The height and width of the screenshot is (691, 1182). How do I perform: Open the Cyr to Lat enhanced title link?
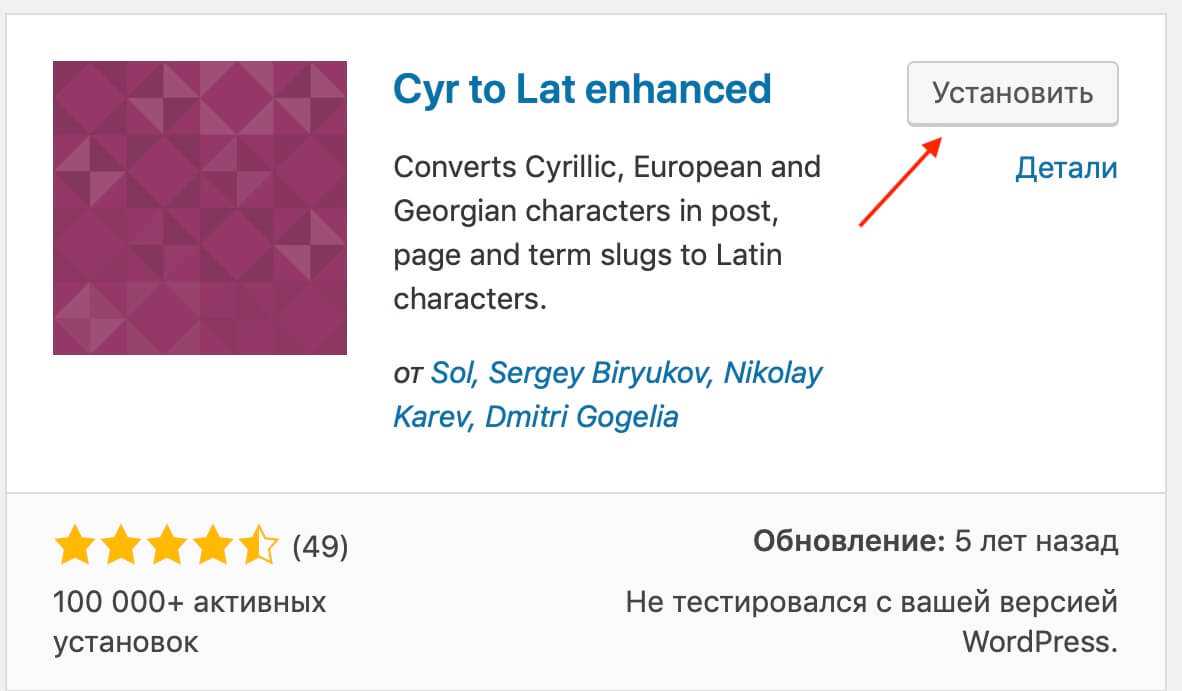pyautogui.click(x=582, y=89)
